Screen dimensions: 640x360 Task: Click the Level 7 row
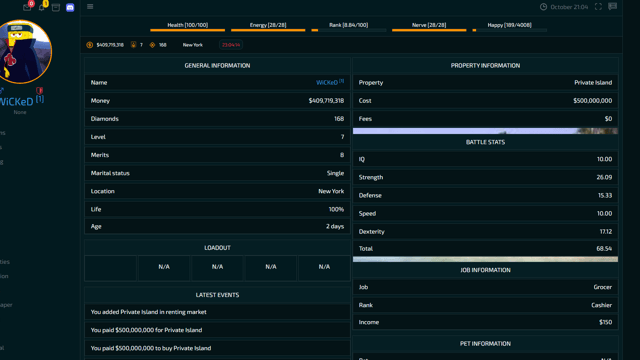(217, 137)
